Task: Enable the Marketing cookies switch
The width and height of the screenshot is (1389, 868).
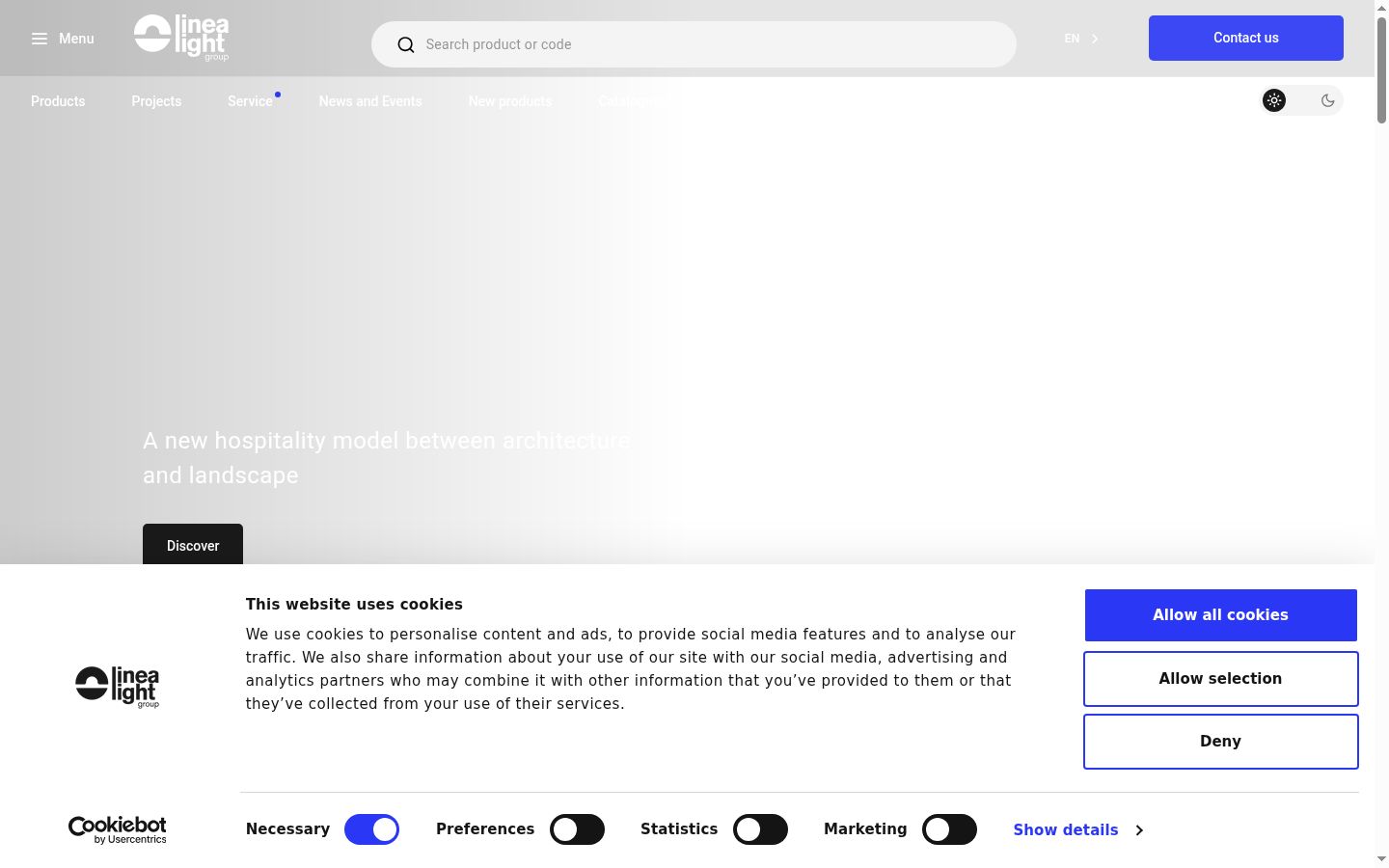Action: pyautogui.click(x=949, y=829)
